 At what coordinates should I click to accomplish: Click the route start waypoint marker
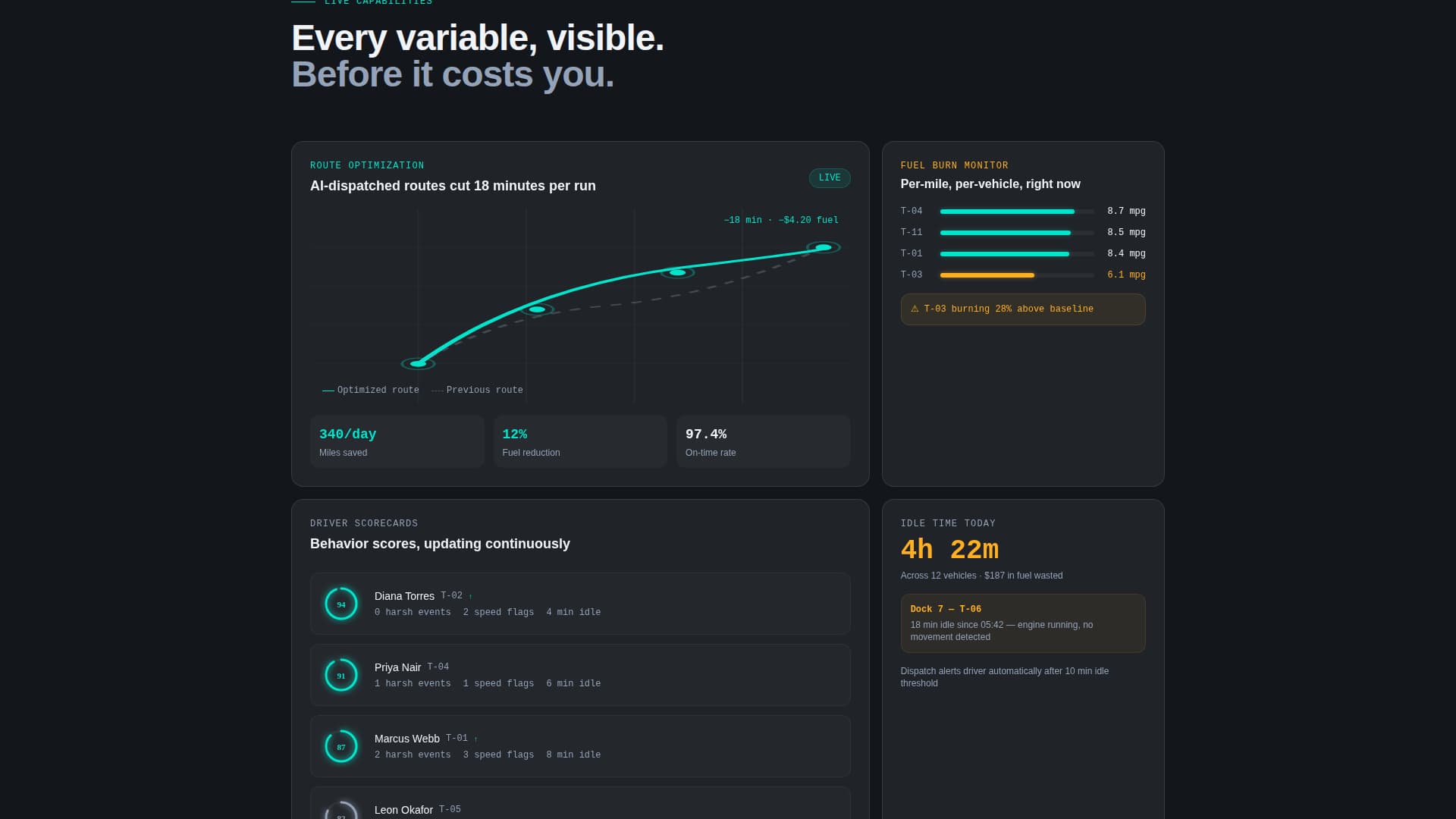(x=418, y=364)
